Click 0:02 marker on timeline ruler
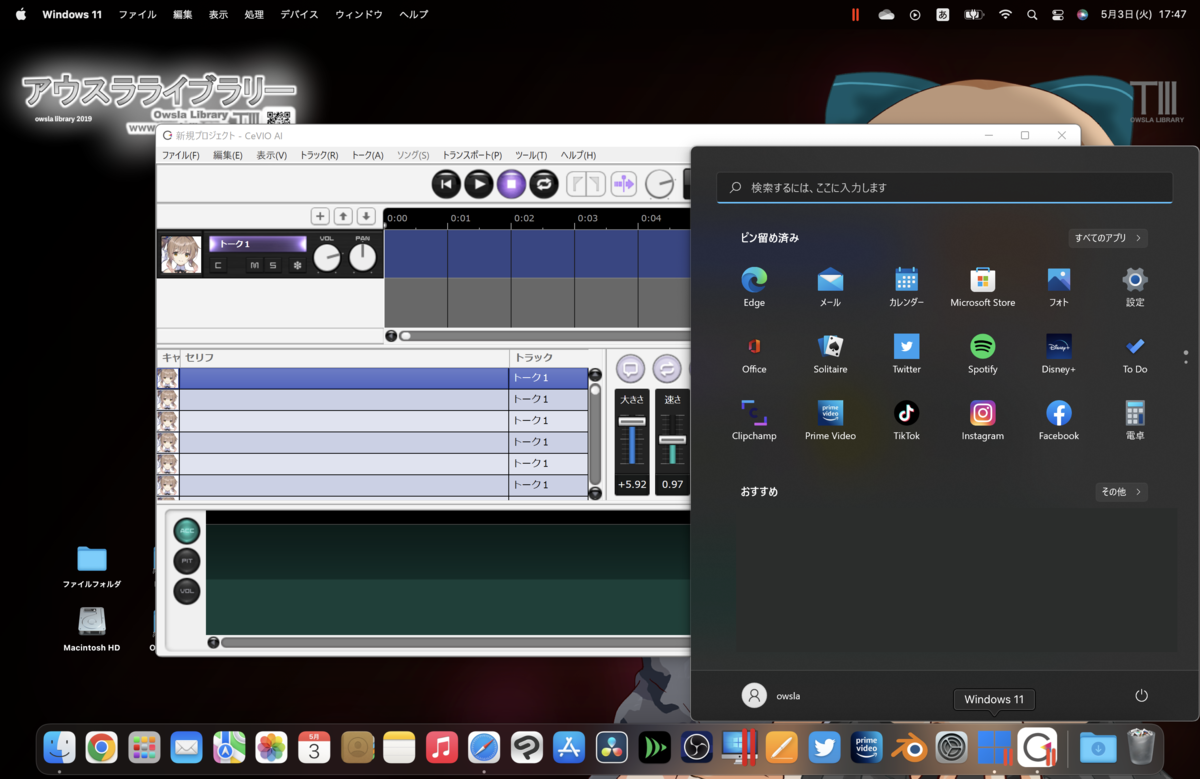This screenshot has height=779, width=1200. 524,218
